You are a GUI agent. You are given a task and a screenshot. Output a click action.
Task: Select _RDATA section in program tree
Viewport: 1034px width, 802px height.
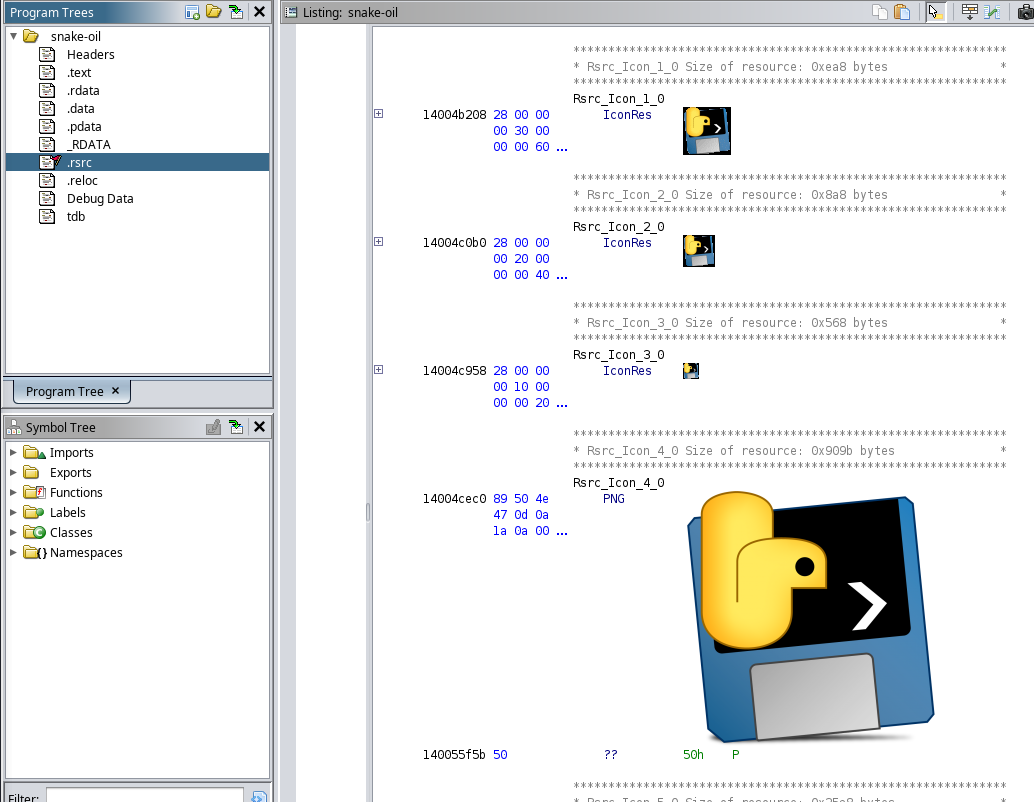pyautogui.click(x=88, y=144)
